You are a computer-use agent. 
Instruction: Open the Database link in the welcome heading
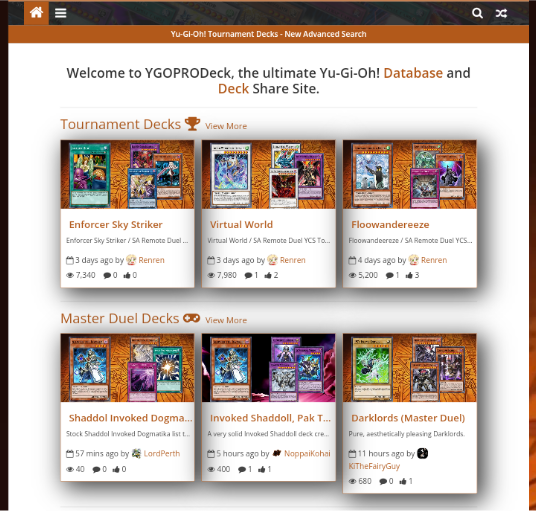point(413,73)
